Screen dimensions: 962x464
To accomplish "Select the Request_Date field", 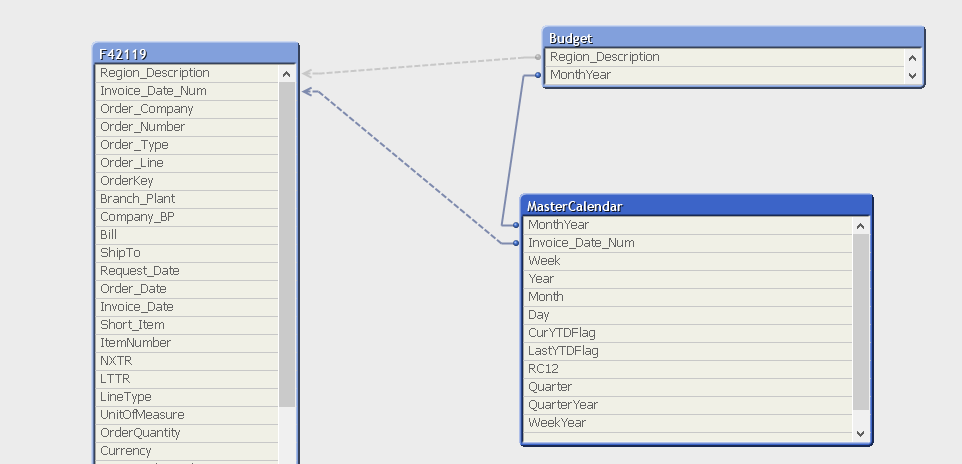I will coord(187,271).
